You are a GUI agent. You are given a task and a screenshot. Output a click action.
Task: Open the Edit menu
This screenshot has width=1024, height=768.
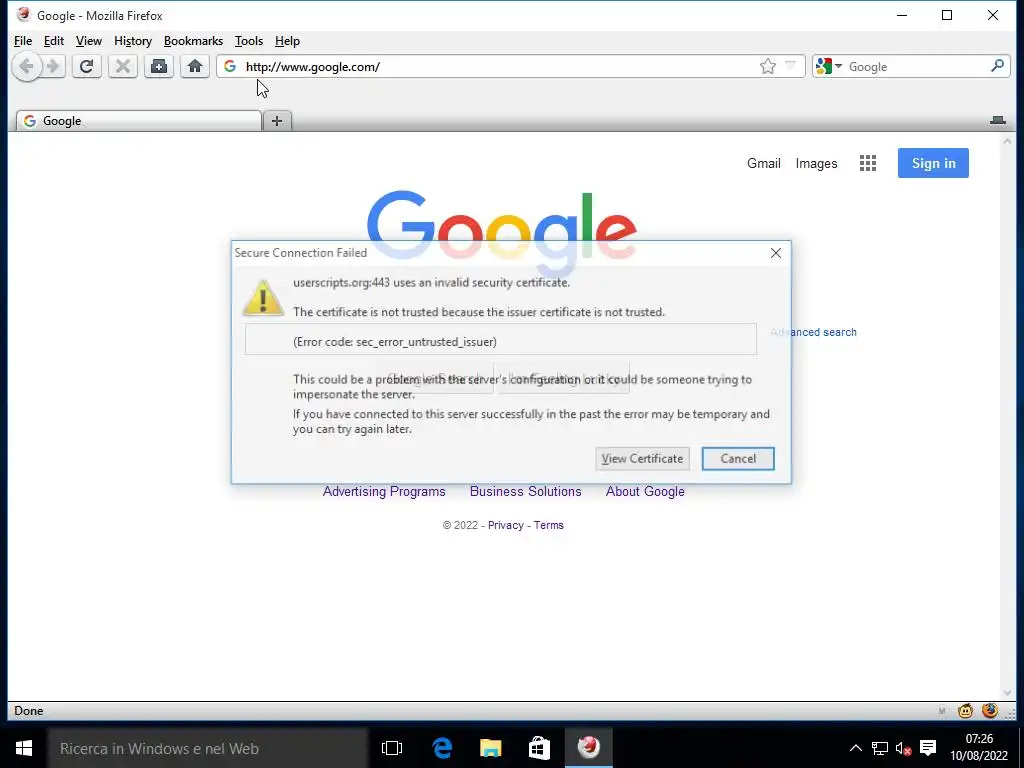(54, 41)
